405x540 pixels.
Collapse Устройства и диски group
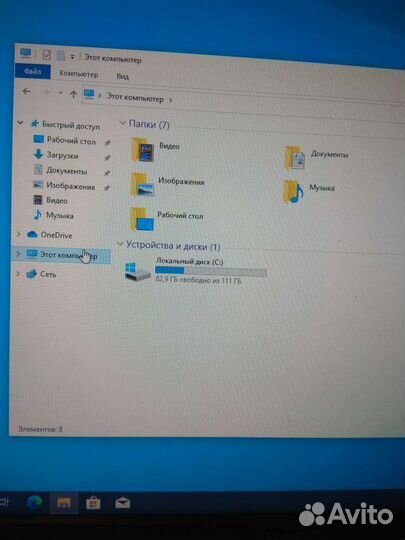[120, 244]
